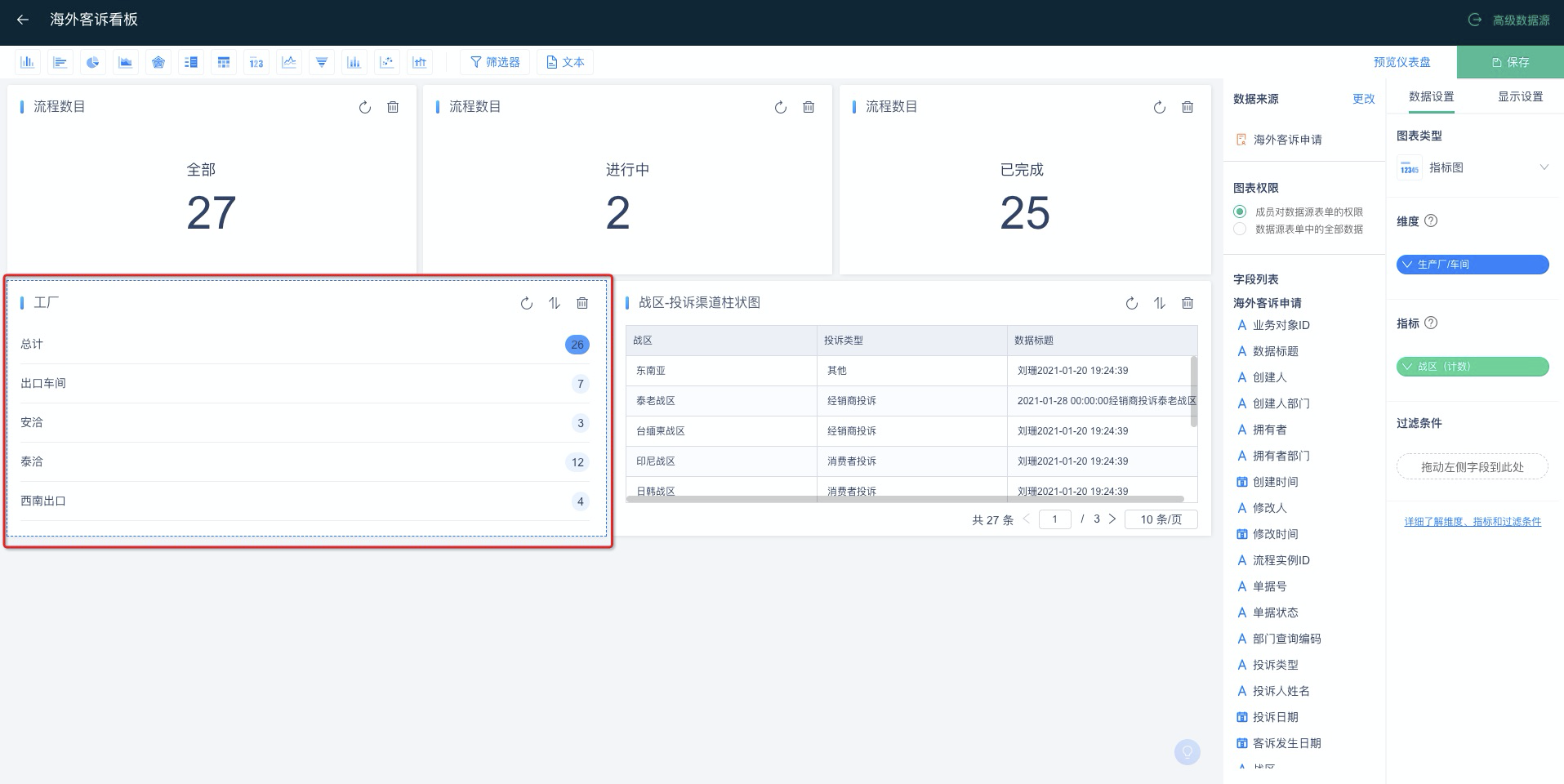Go to next table page
1564x784 pixels.
coord(1112,519)
